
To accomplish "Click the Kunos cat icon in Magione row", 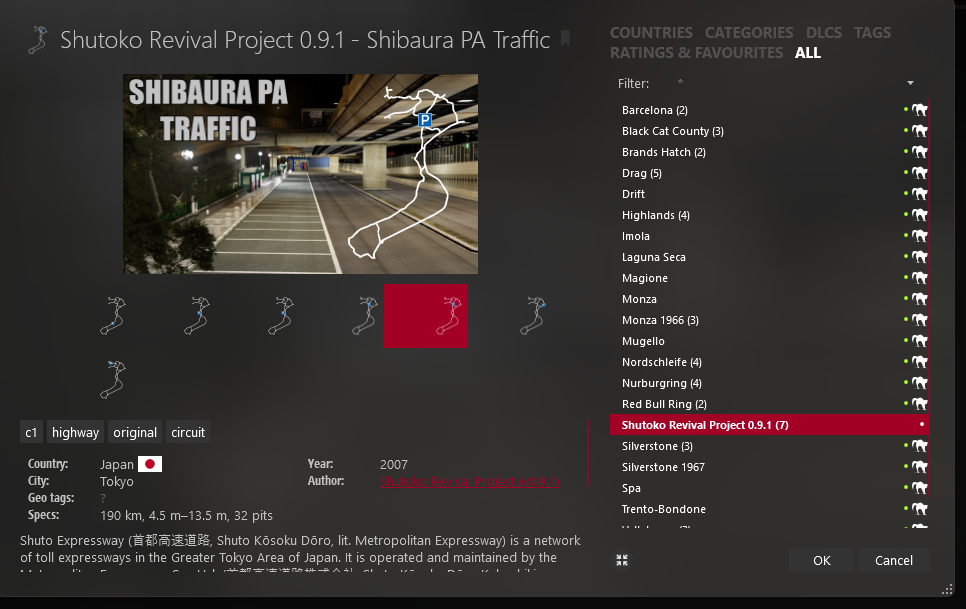I will (x=920, y=278).
